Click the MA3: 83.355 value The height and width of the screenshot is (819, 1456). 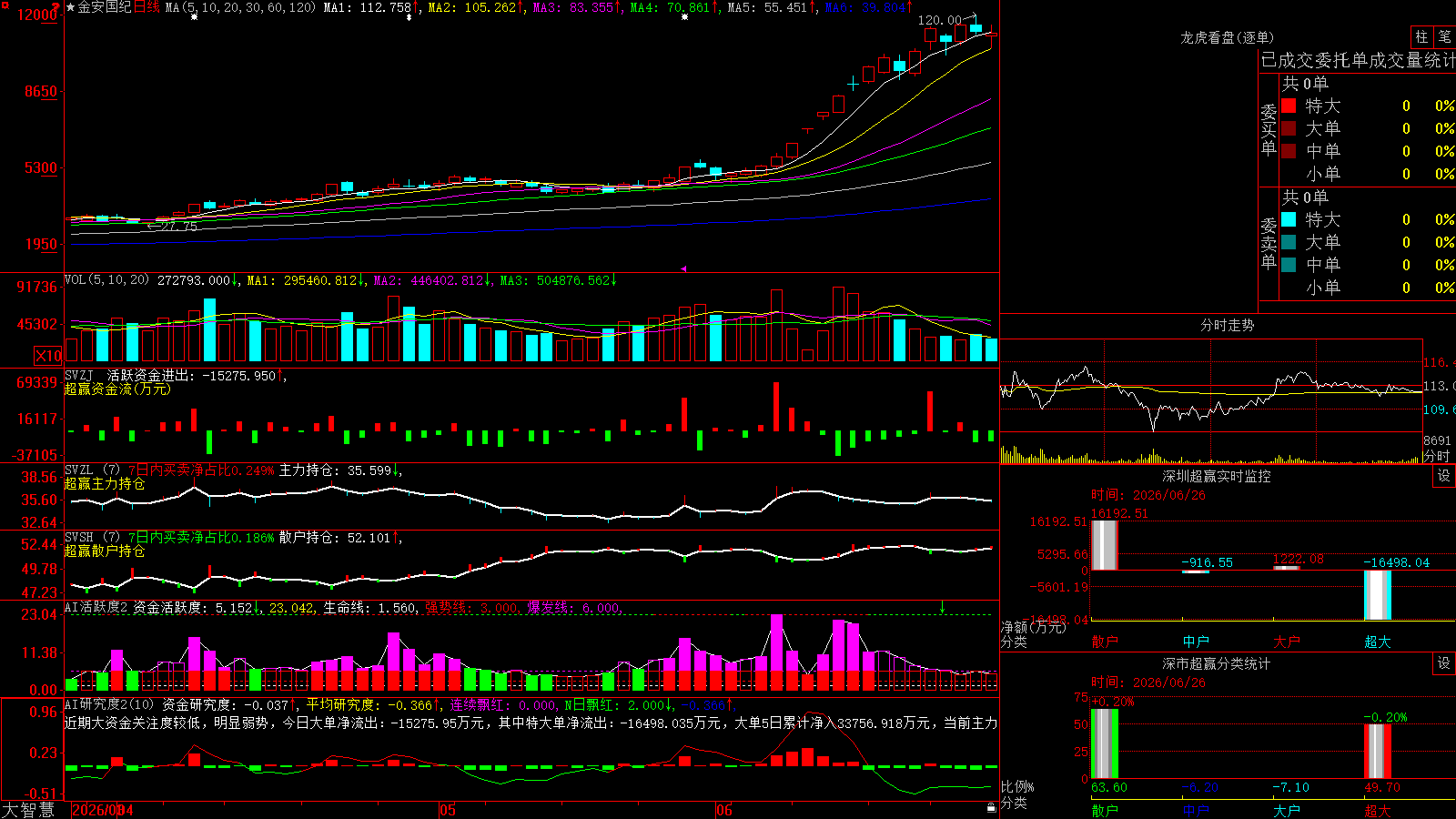[573, 7]
